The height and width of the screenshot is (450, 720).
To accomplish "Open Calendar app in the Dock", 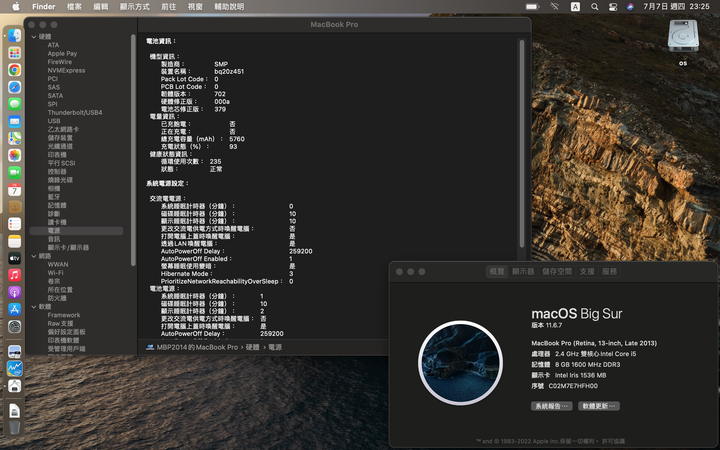I will [x=15, y=190].
